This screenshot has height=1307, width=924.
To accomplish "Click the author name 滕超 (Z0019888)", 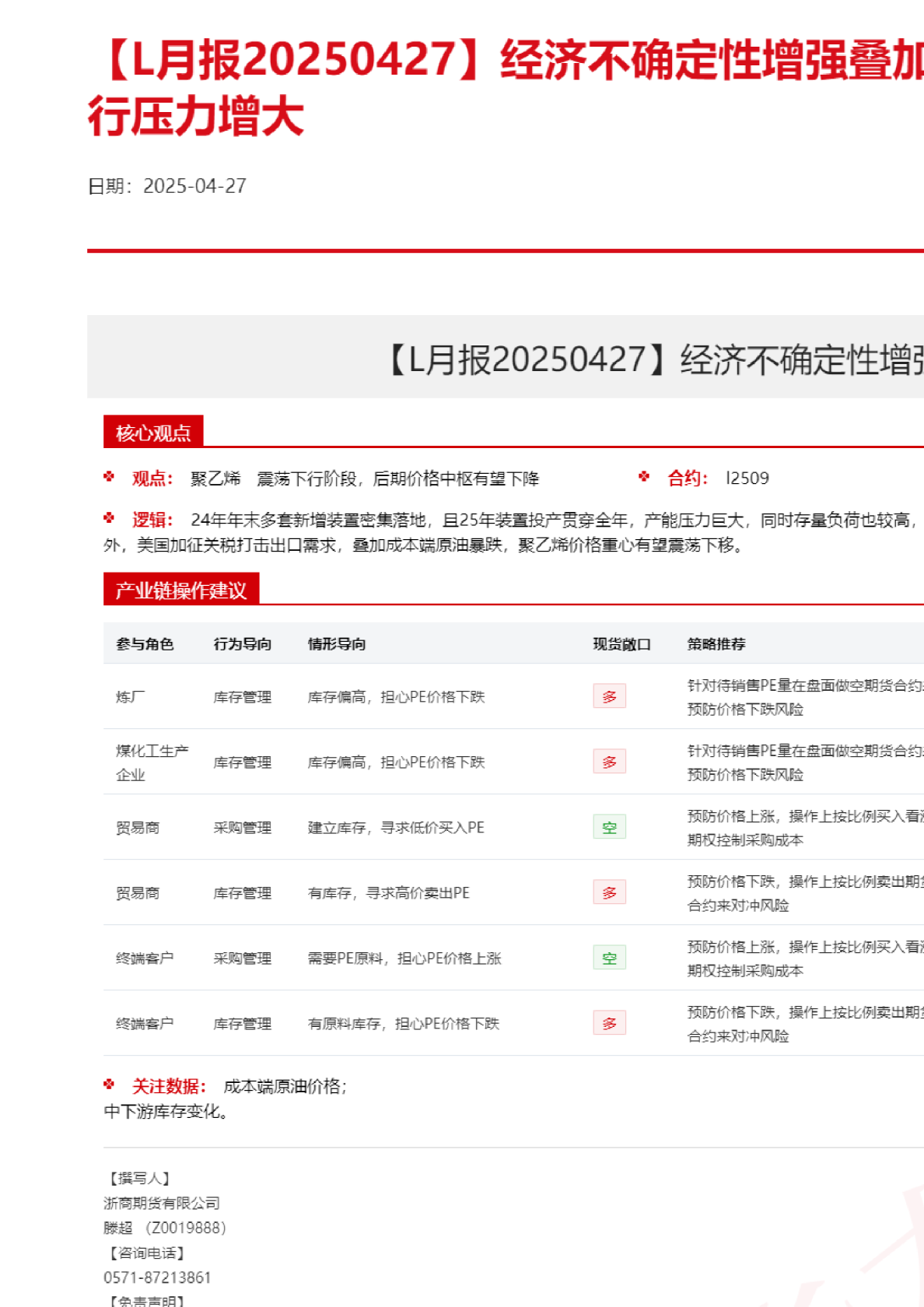I will (165, 1228).
